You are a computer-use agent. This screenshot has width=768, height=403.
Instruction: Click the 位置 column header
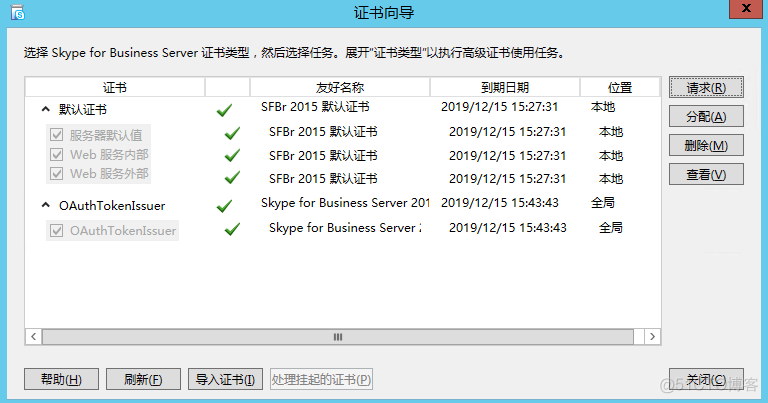click(620, 87)
